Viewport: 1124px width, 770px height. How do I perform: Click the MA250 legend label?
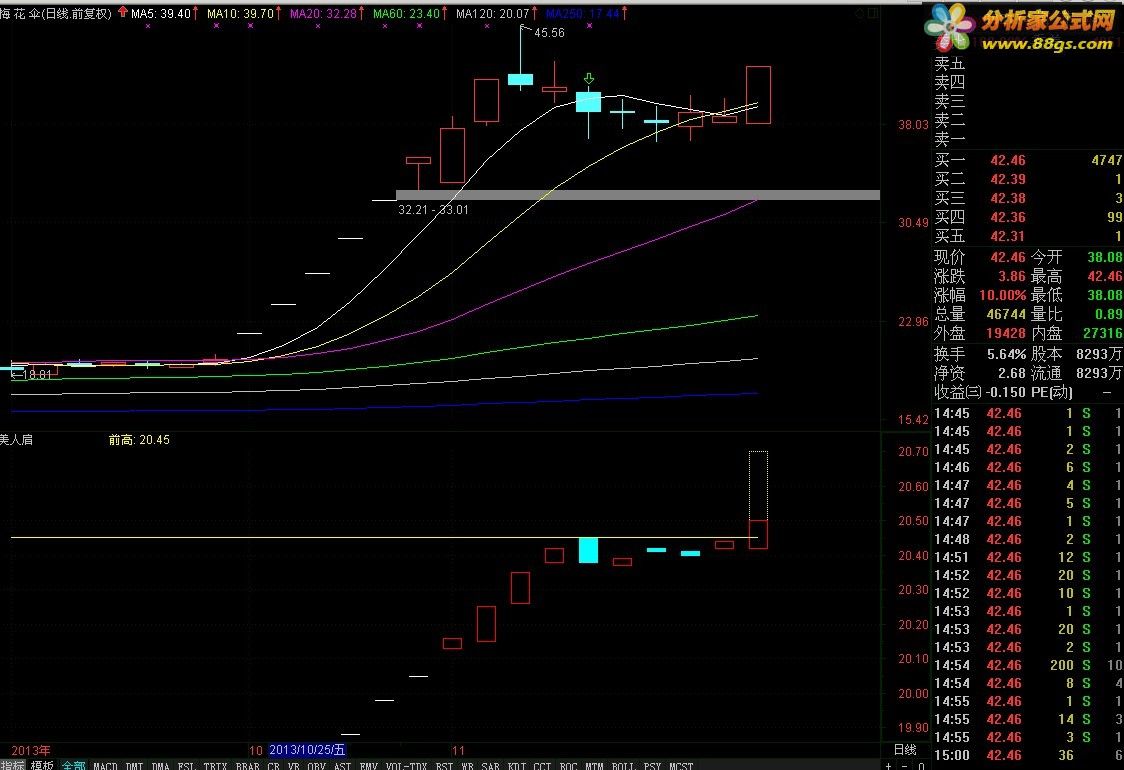pyautogui.click(x=582, y=13)
